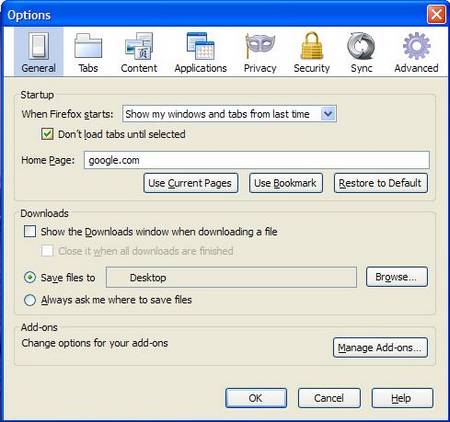Click the Home Page text field
This screenshot has width=450, height=422.
tap(257, 160)
